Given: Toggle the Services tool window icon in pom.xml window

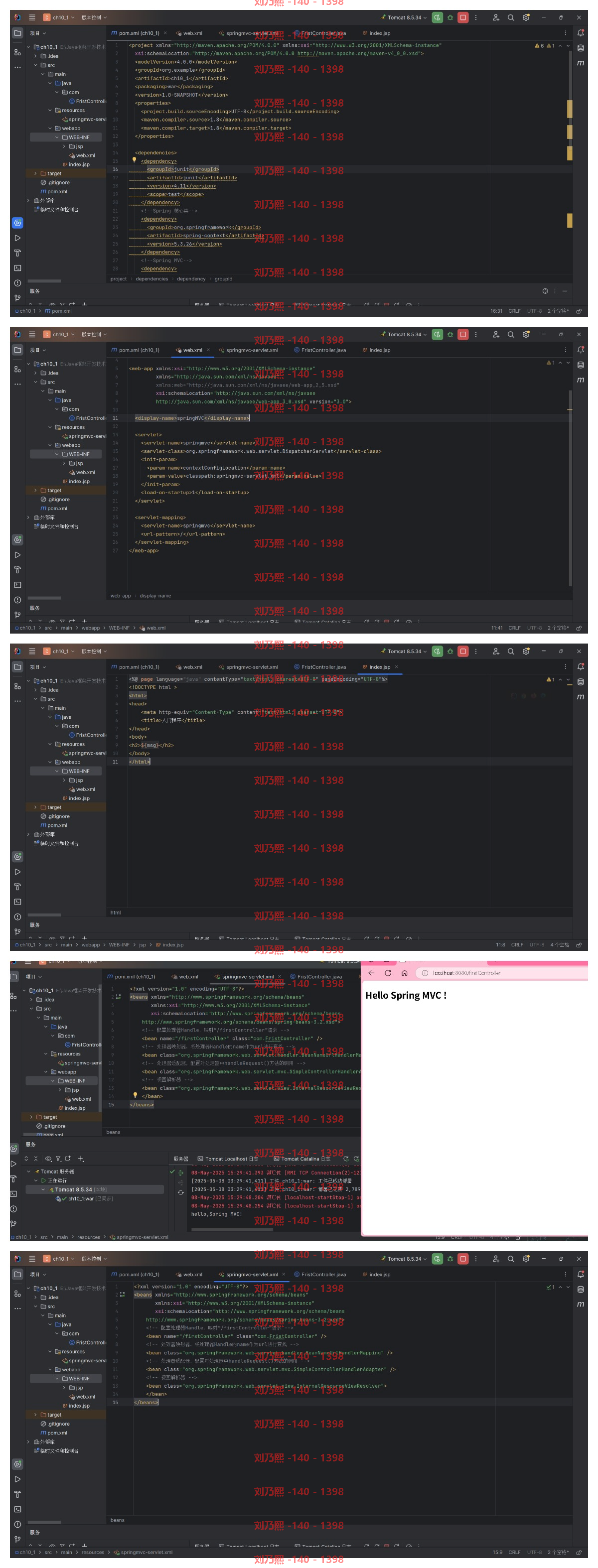Looking at the screenshot, I should tap(17, 223).
